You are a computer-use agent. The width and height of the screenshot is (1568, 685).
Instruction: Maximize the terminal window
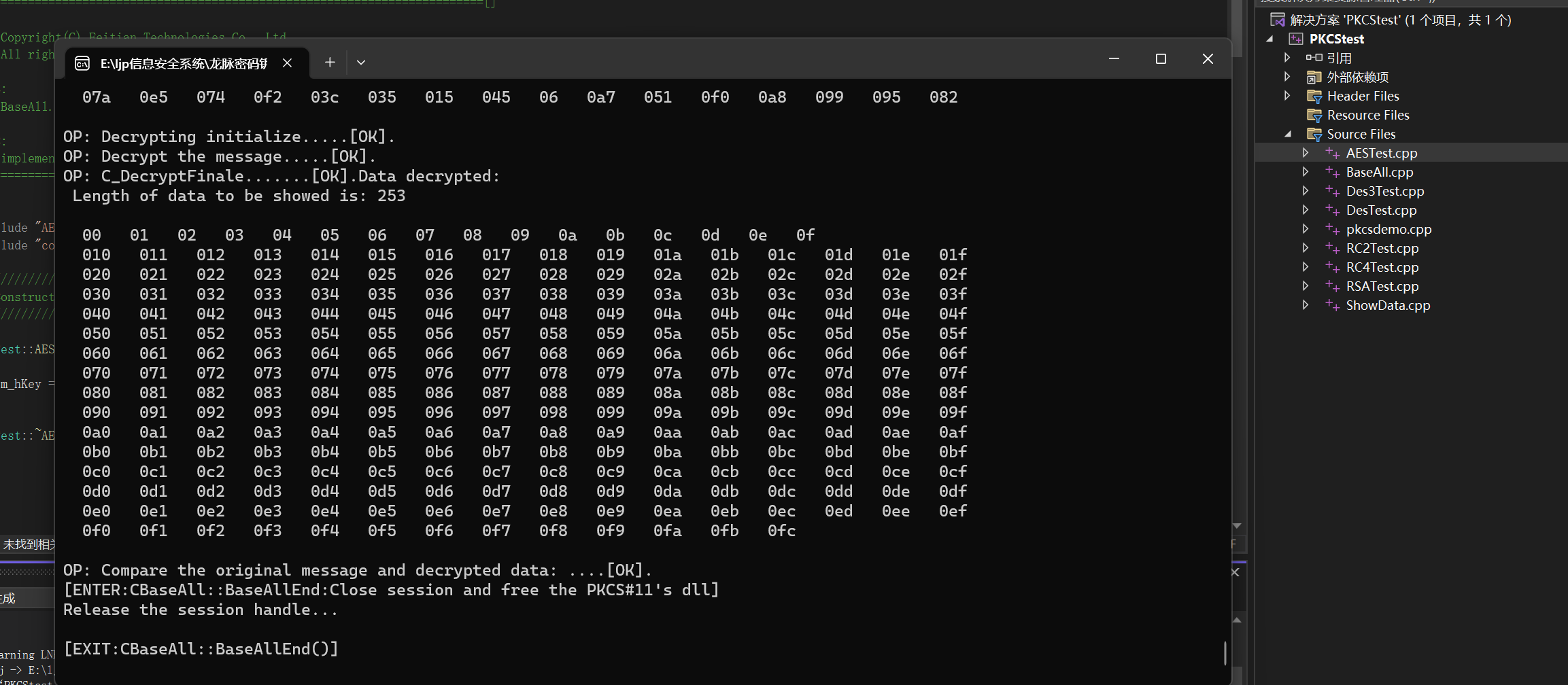(1161, 59)
